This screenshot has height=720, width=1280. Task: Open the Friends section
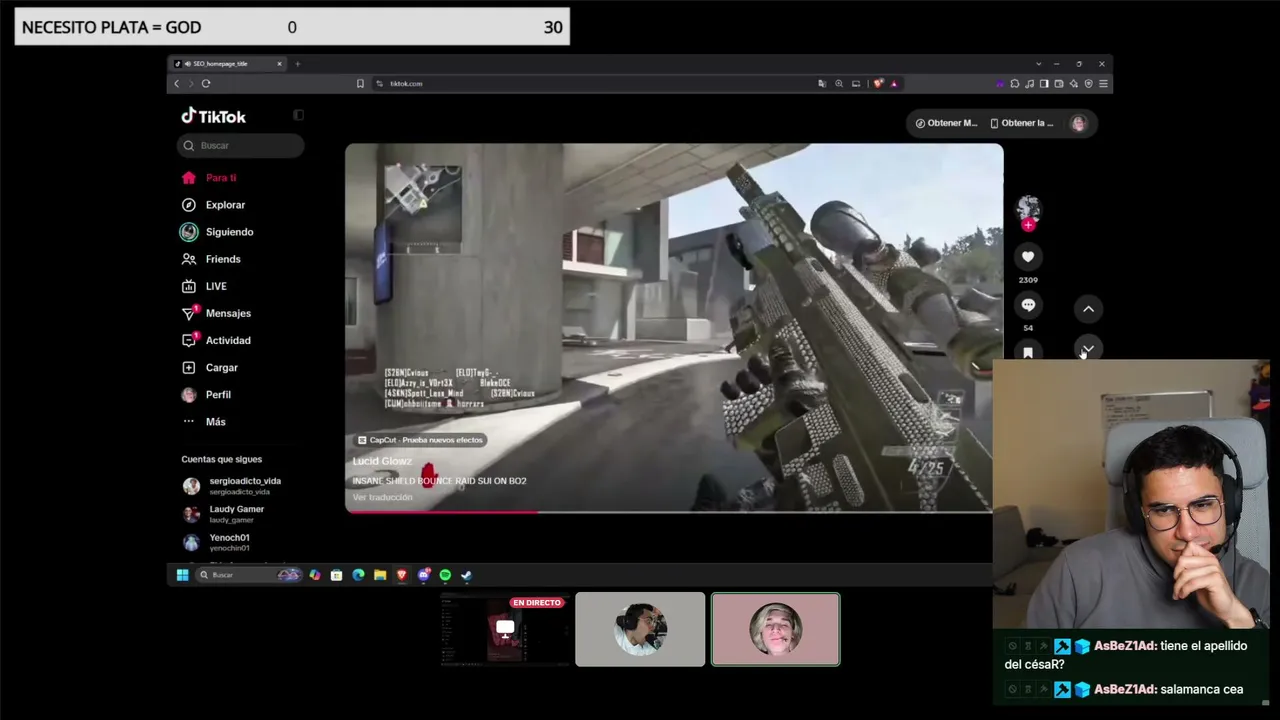coord(212,258)
